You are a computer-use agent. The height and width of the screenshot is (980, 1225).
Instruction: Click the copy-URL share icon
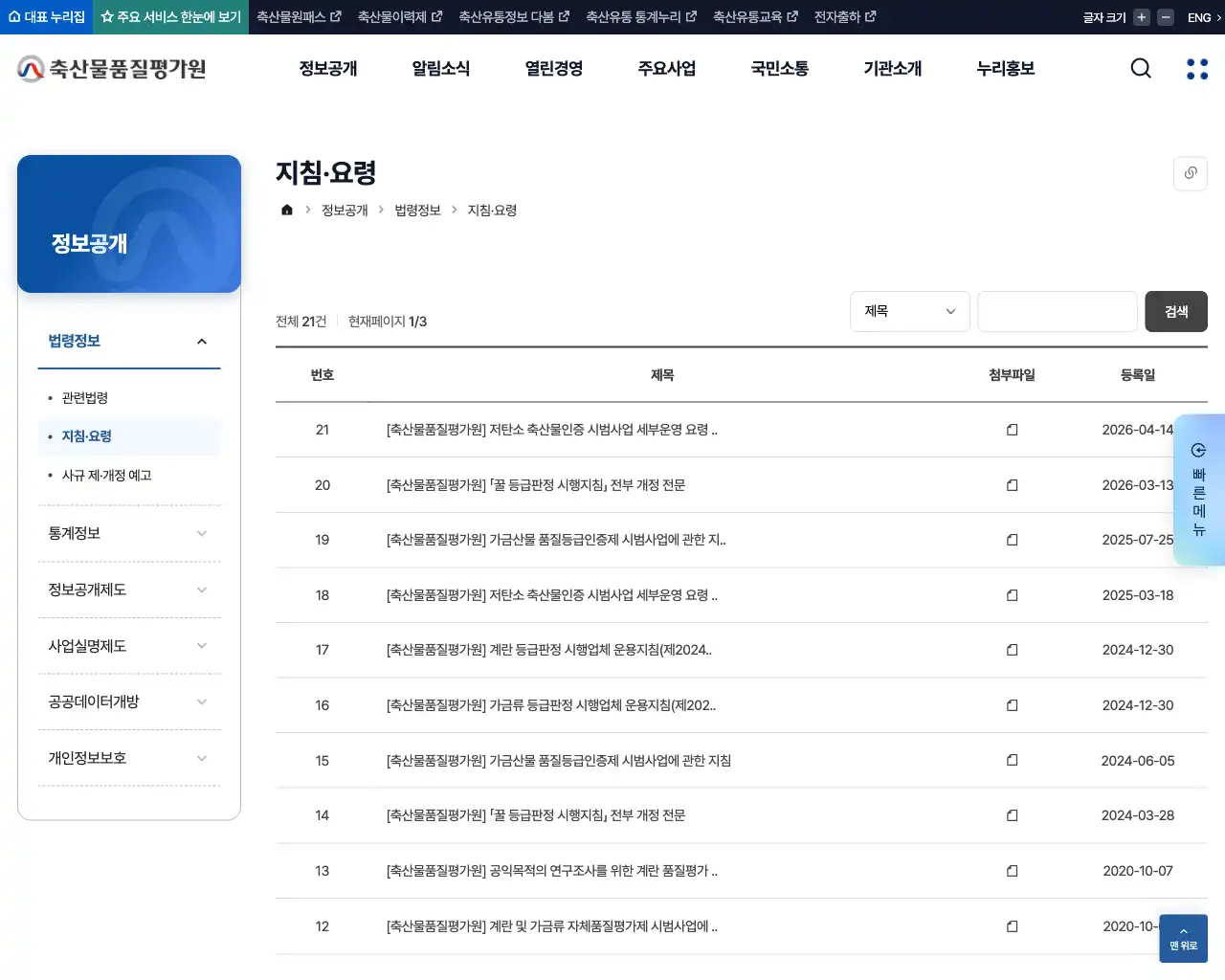tap(1190, 173)
